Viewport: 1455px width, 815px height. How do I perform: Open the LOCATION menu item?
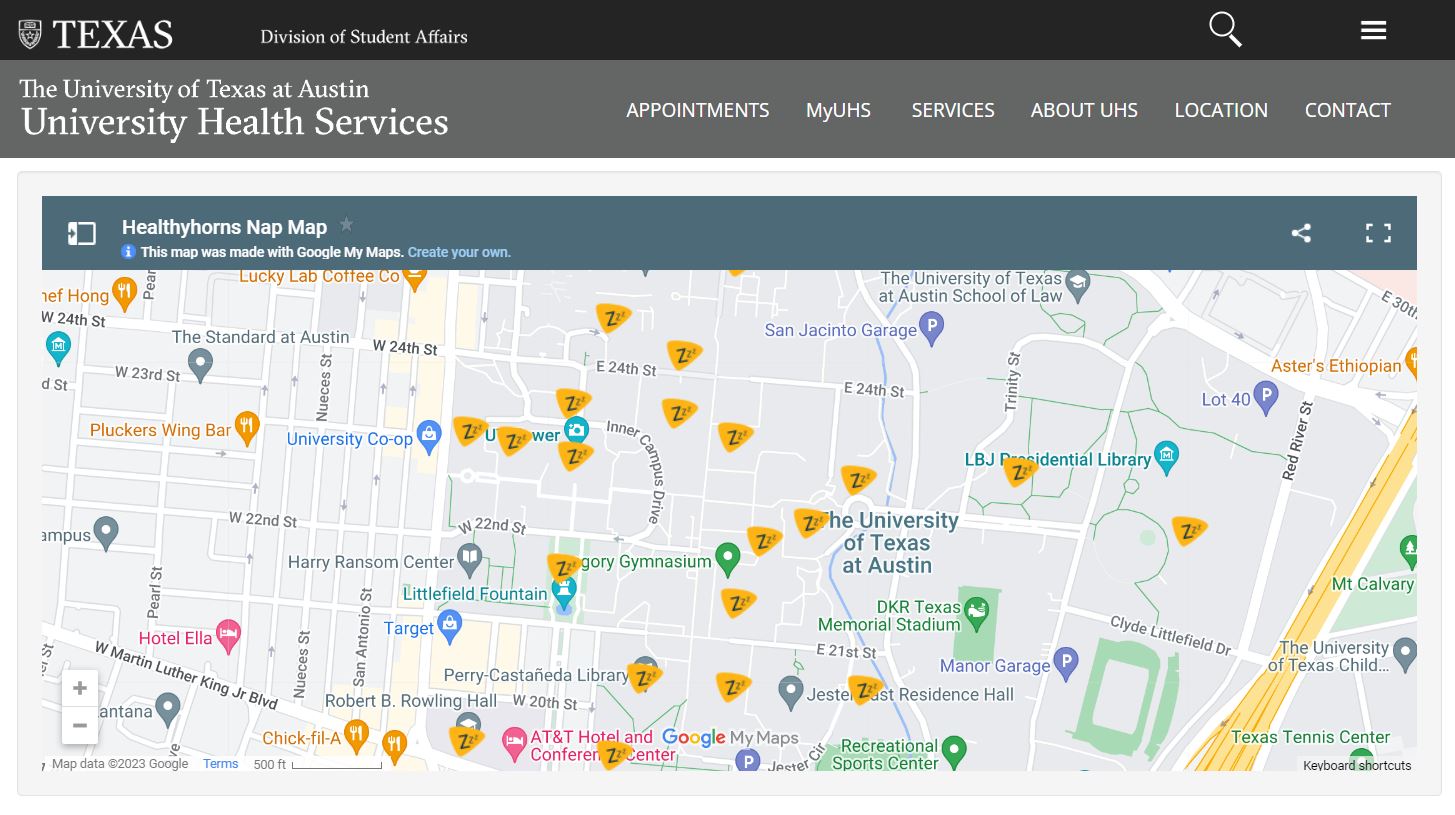1221,110
